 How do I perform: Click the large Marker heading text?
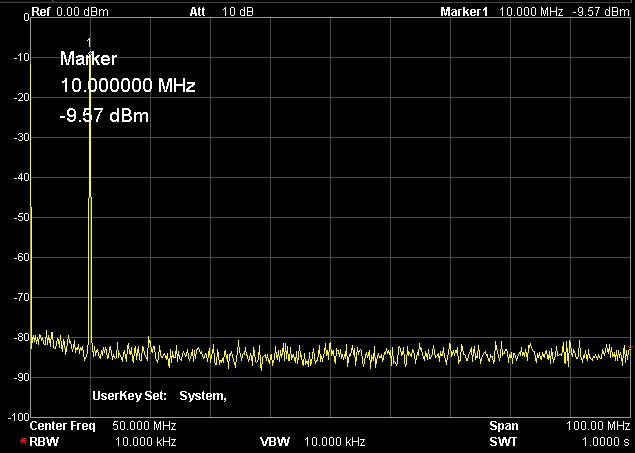click(88, 59)
